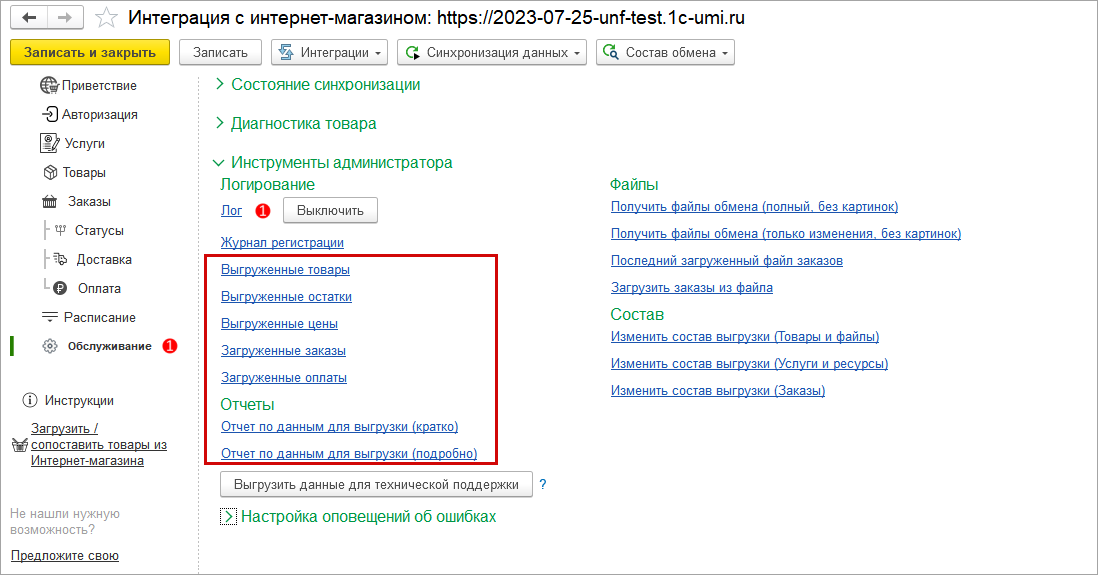Click the Обслуживание gear icon

click(x=49, y=346)
